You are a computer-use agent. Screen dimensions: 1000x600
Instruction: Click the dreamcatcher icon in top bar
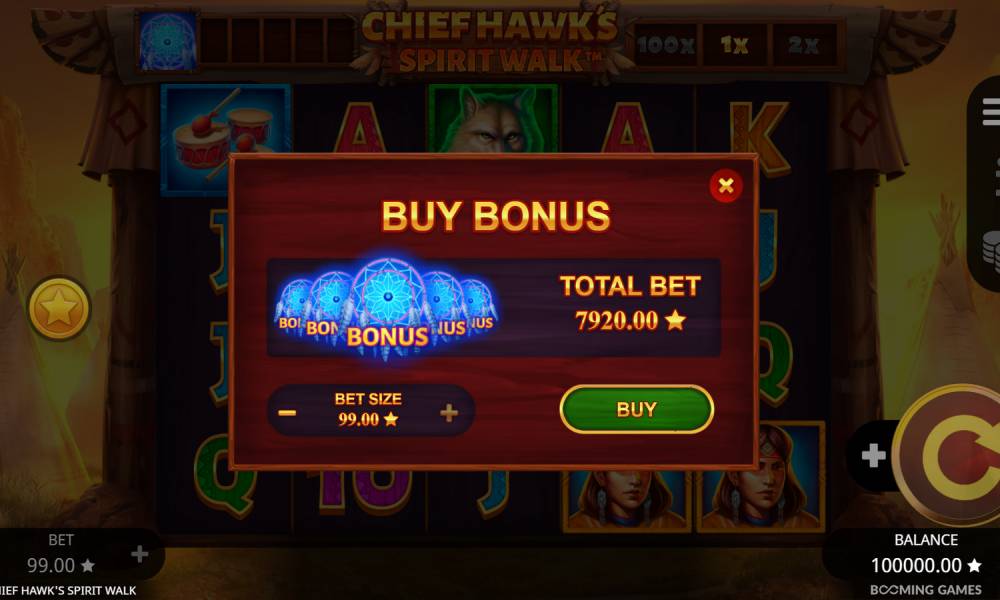point(168,42)
